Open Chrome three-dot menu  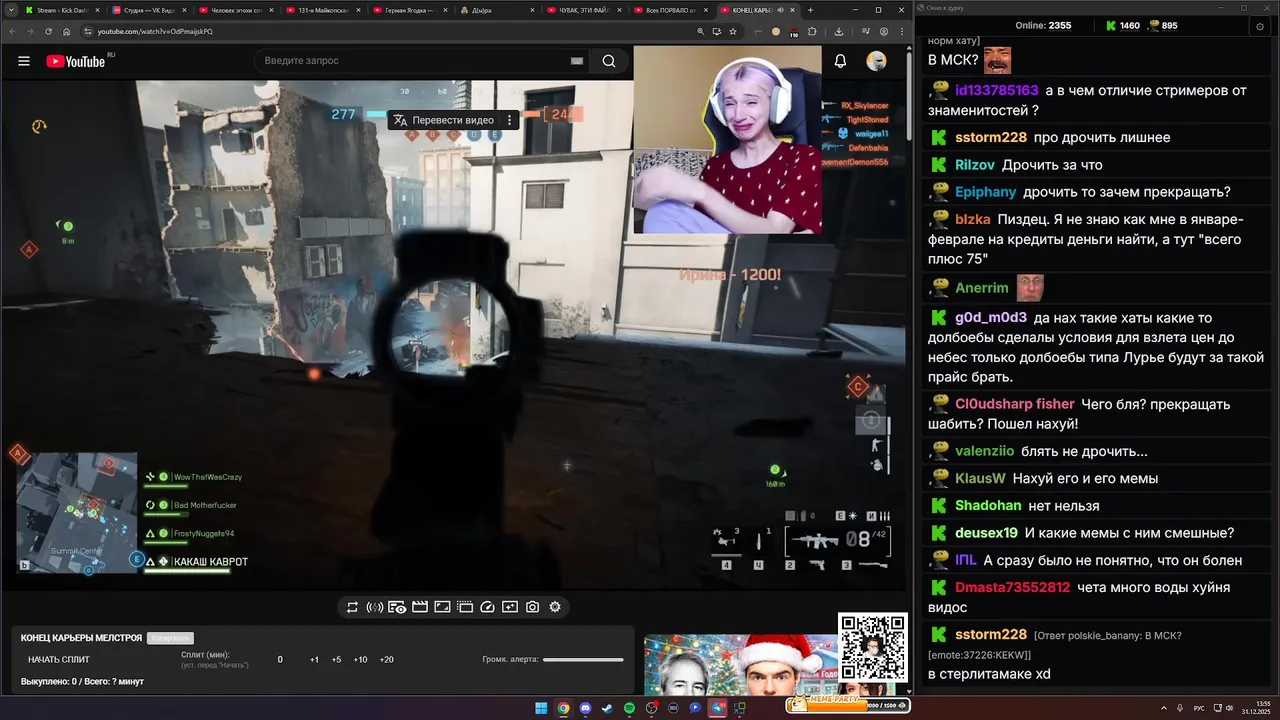[x=902, y=31]
